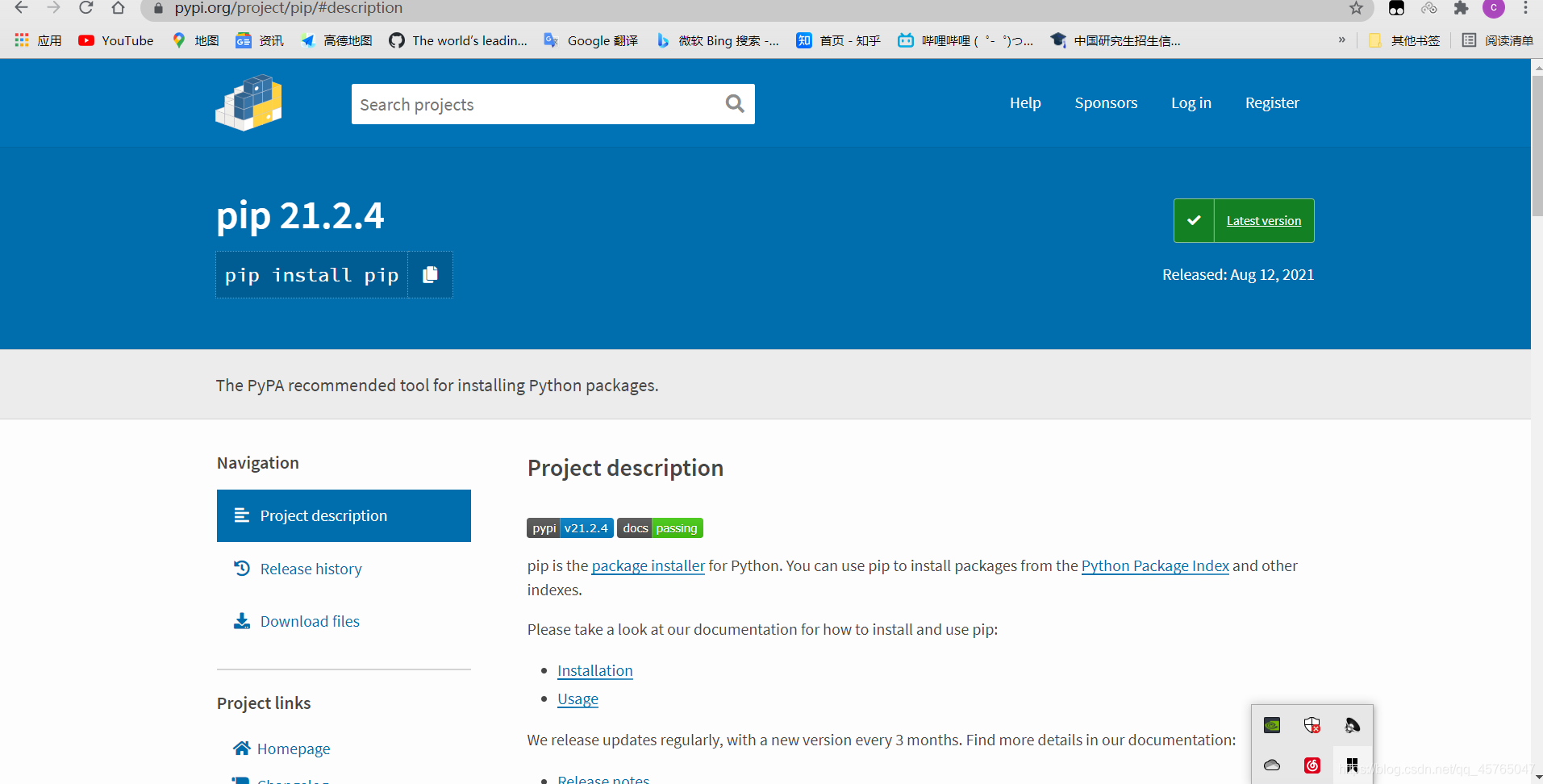Open the Help page
The width and height of the screenshot is (1543, 784).
tap(1025, 102)
